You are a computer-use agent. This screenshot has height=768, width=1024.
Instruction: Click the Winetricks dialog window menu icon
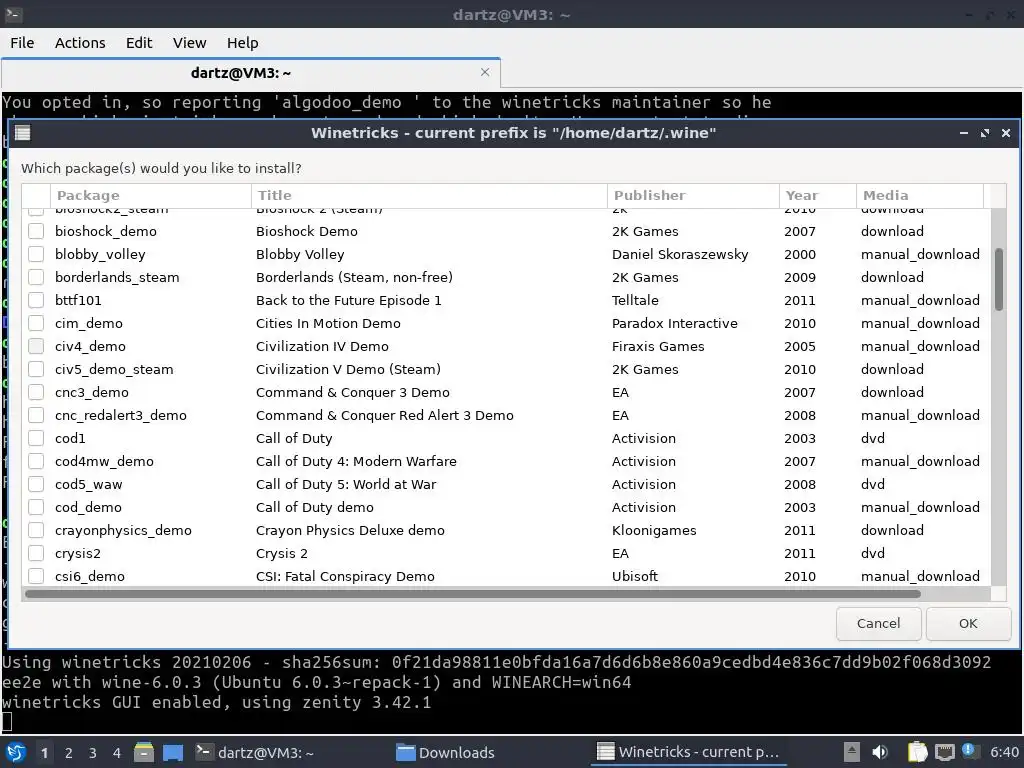(x=23, y=133)
